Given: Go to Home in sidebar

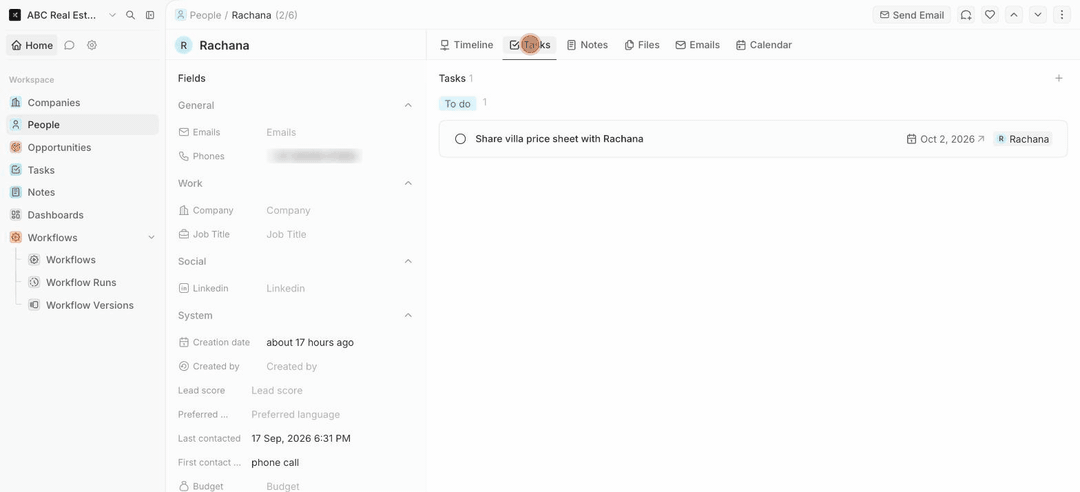Looking at the screenshot, I should 32,45.
